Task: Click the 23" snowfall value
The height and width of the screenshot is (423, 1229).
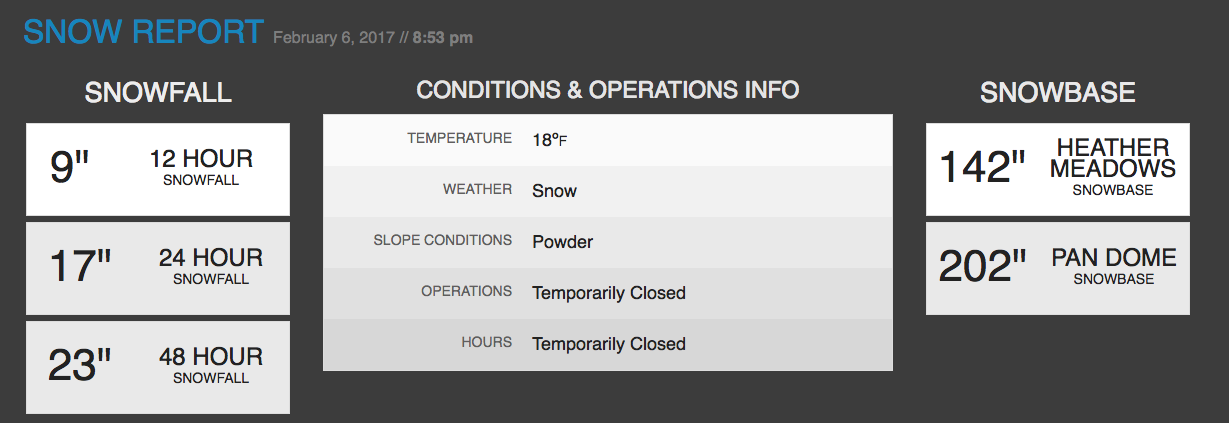Action: (80, 366)
